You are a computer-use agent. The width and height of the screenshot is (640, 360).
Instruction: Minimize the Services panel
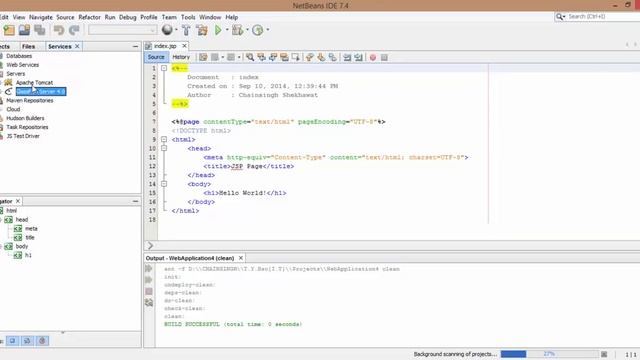135,47
